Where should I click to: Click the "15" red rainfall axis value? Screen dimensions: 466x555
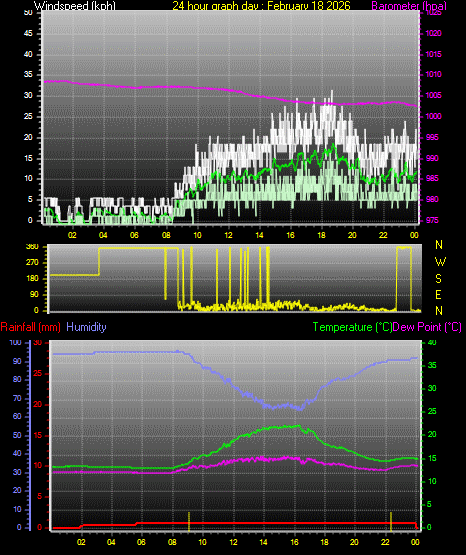point(38,435)
